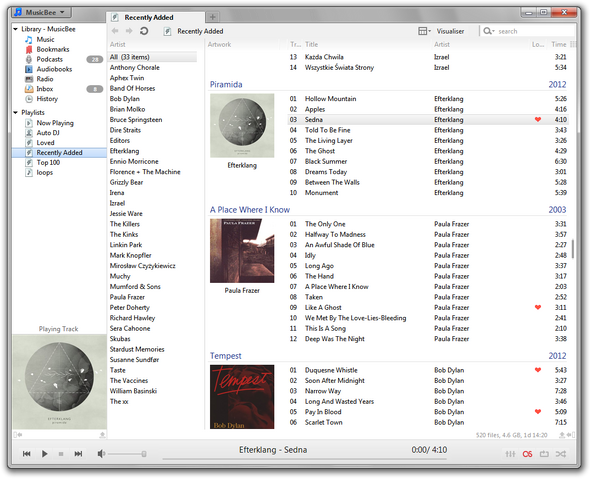
Task: Sort by the Time column header
Action: (x=559, y=44)
